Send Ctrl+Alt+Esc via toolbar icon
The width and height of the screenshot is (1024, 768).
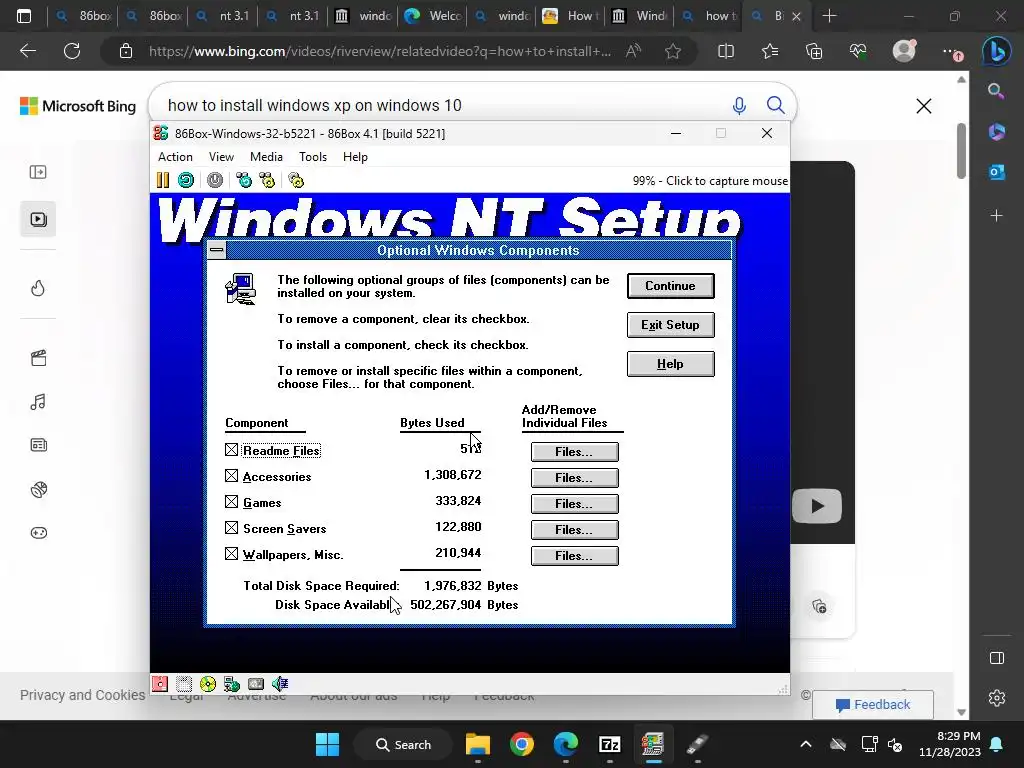[267, 180]
